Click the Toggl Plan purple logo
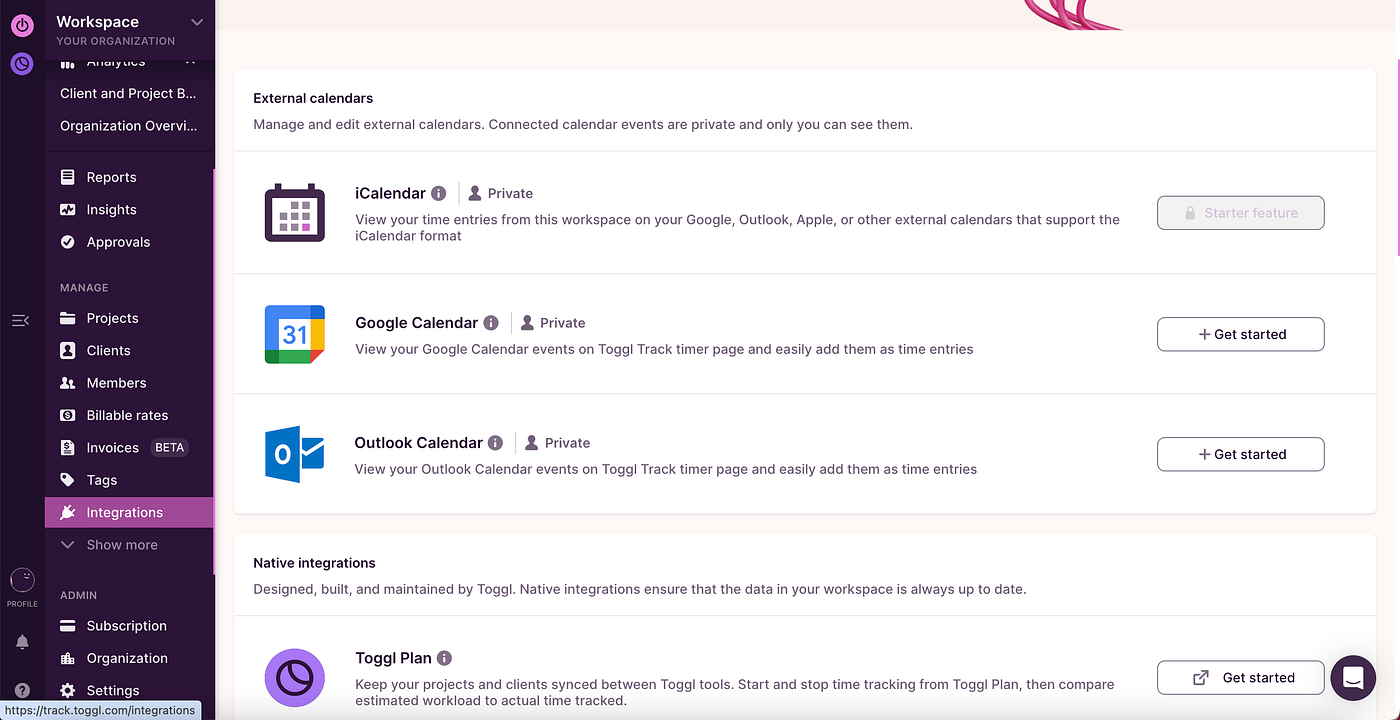 (295, 678)
